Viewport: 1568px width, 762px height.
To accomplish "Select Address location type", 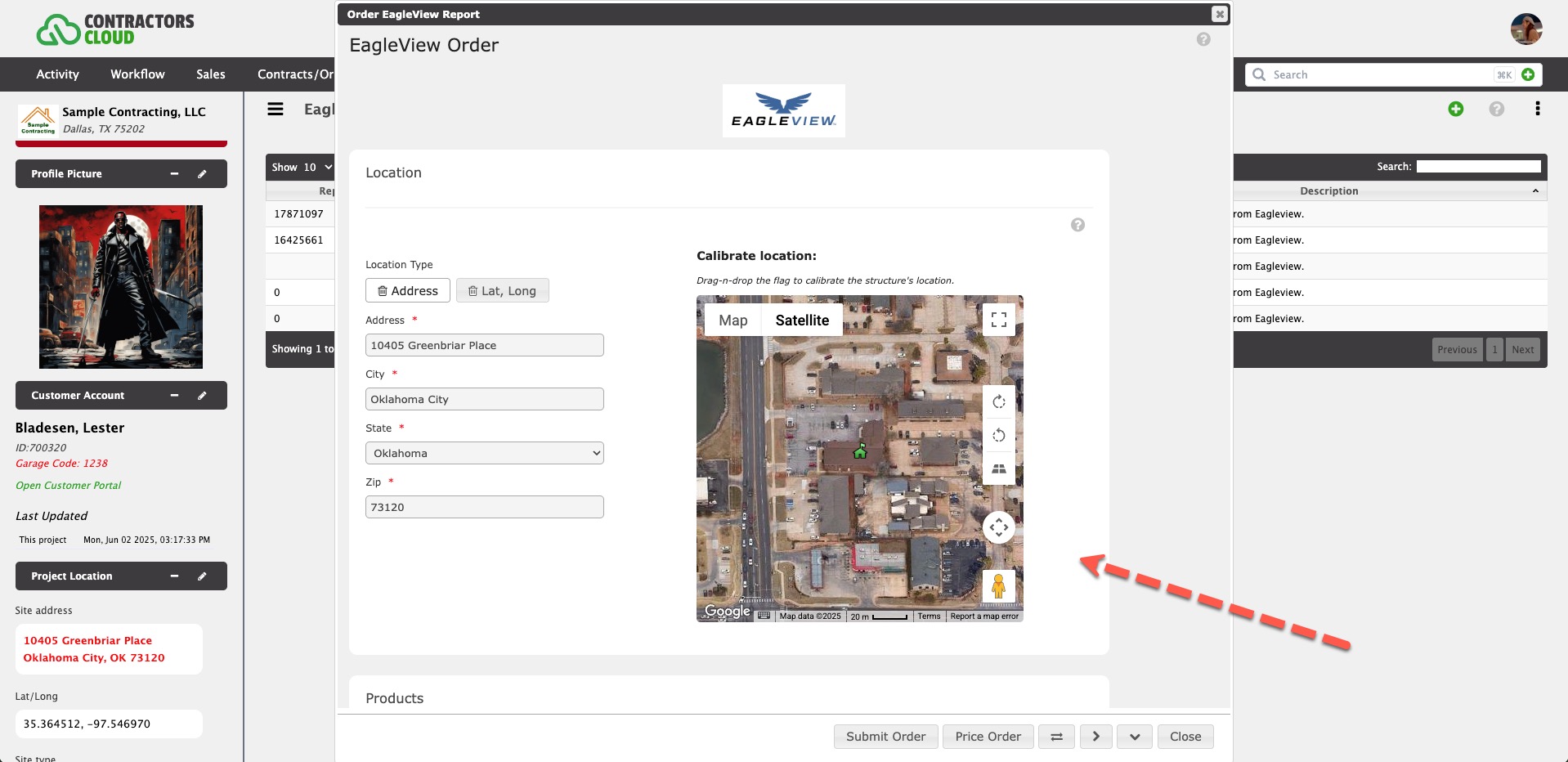I will tap(408, 291).
